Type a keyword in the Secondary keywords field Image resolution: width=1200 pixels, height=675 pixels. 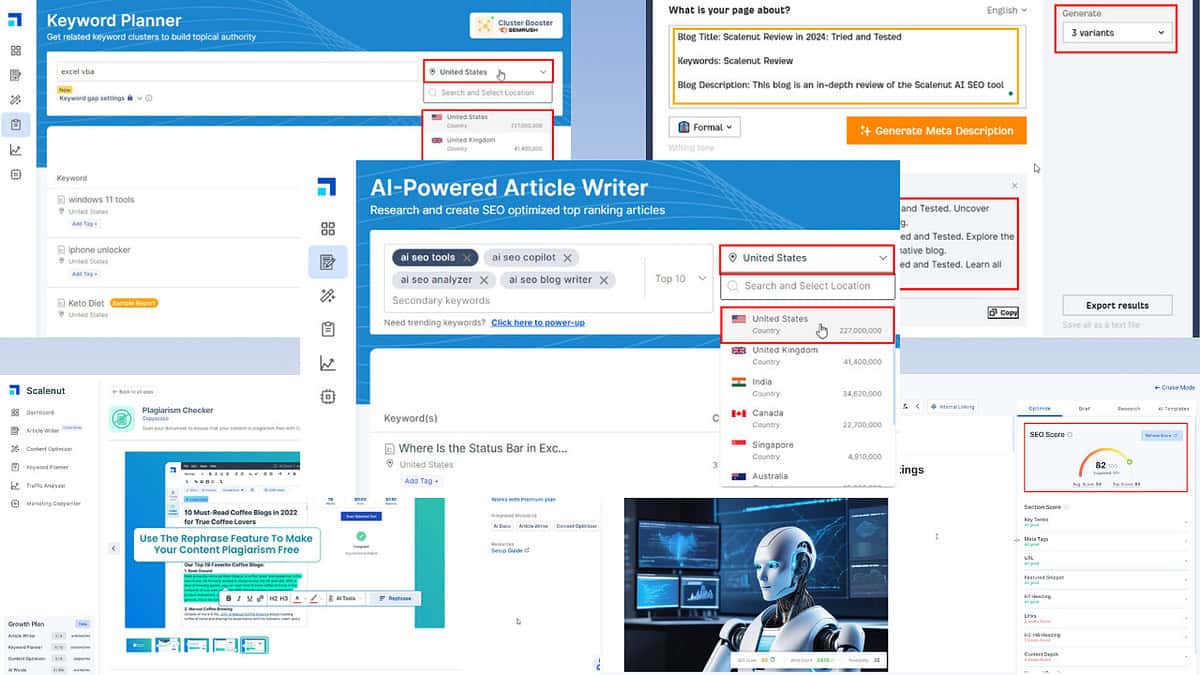click(441, 300)
